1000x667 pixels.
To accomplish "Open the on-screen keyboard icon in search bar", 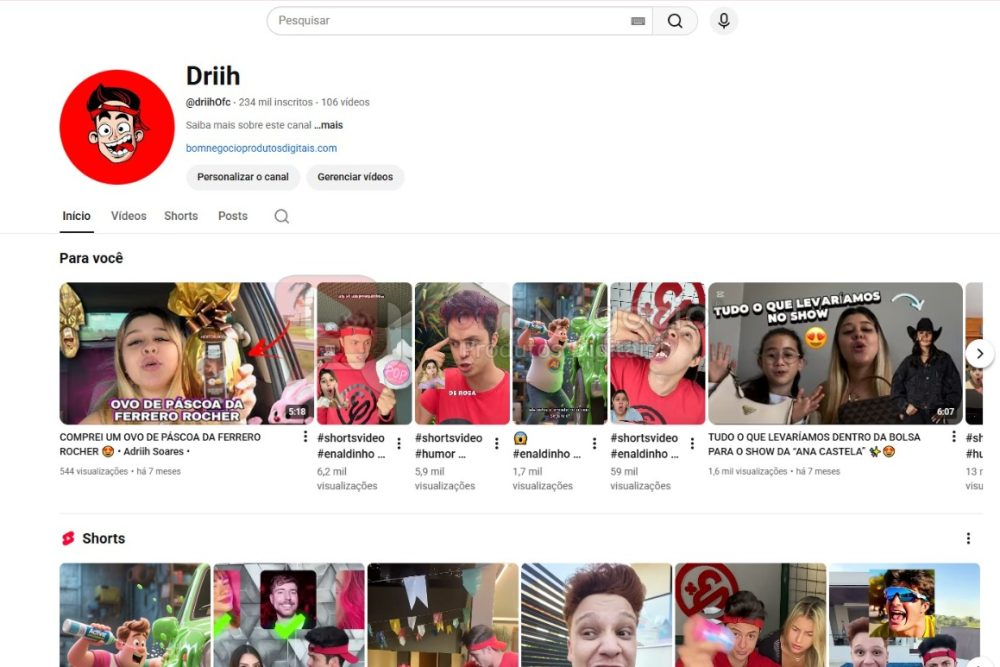I will (637, 19).
